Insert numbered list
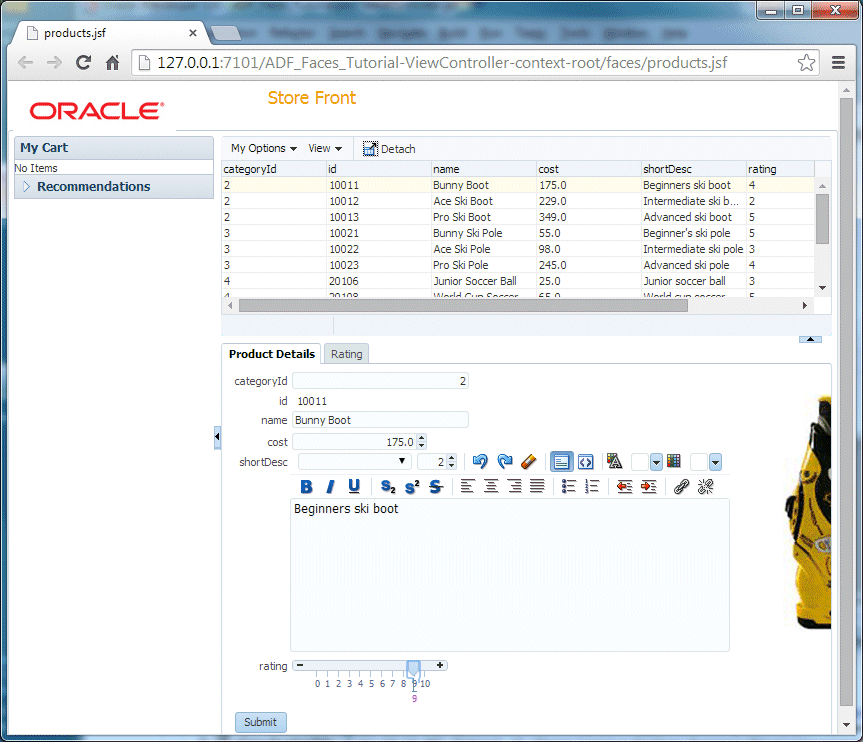The width and height of the screenshot is (863, 742). [592, 486]
